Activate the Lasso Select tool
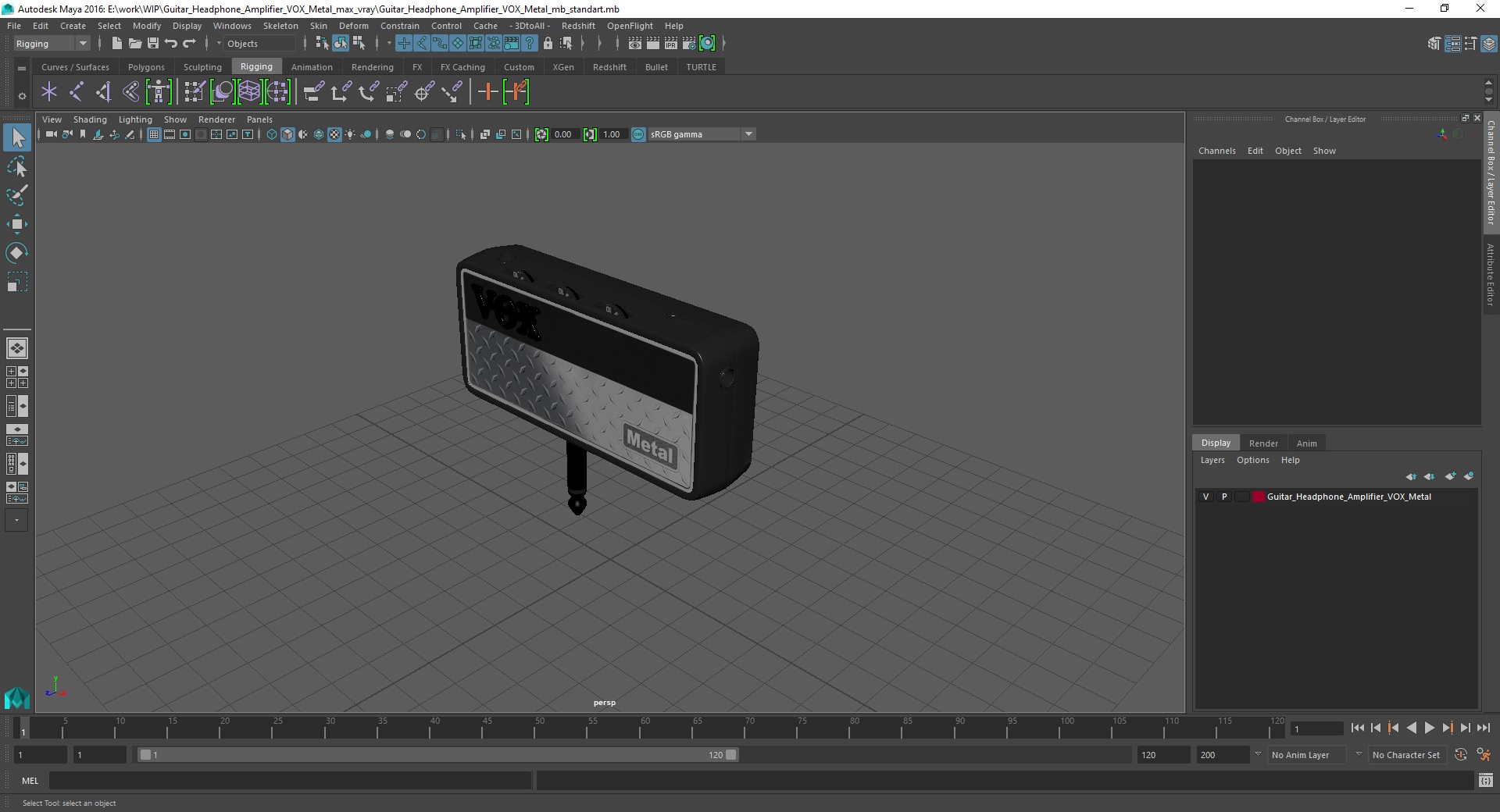 tap(17, 167)
